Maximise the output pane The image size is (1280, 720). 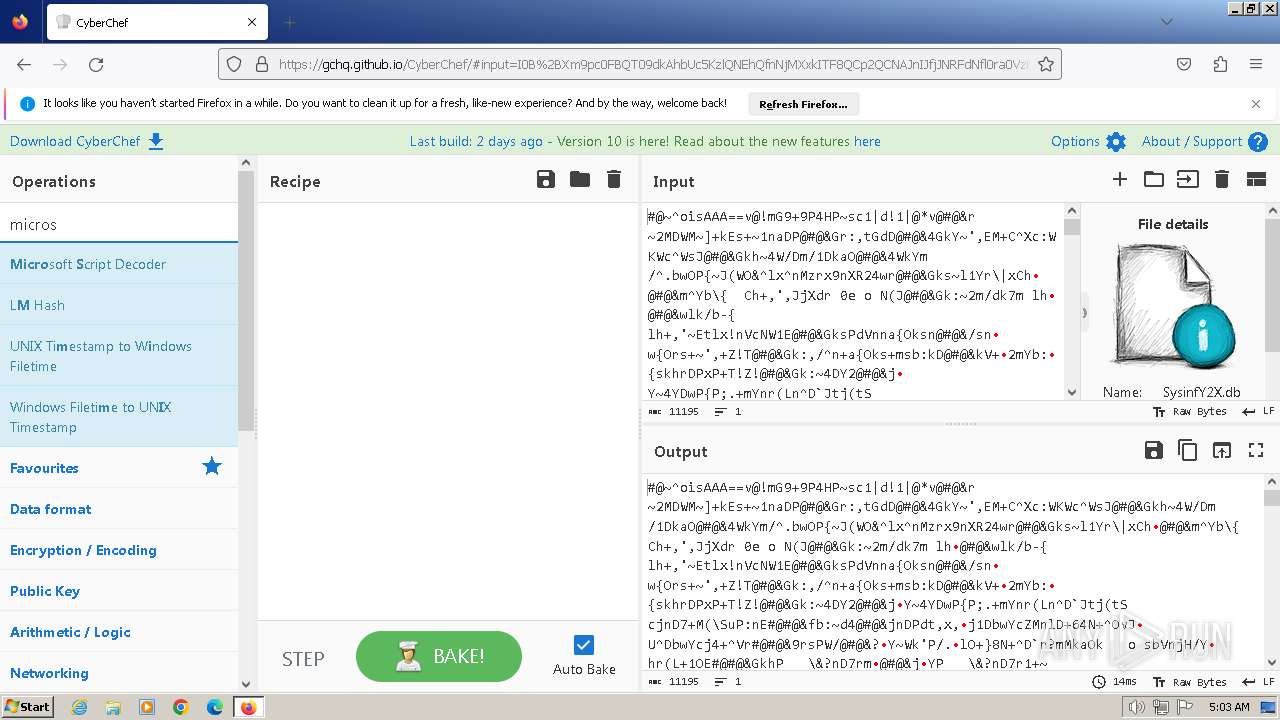pos(1256,451)
